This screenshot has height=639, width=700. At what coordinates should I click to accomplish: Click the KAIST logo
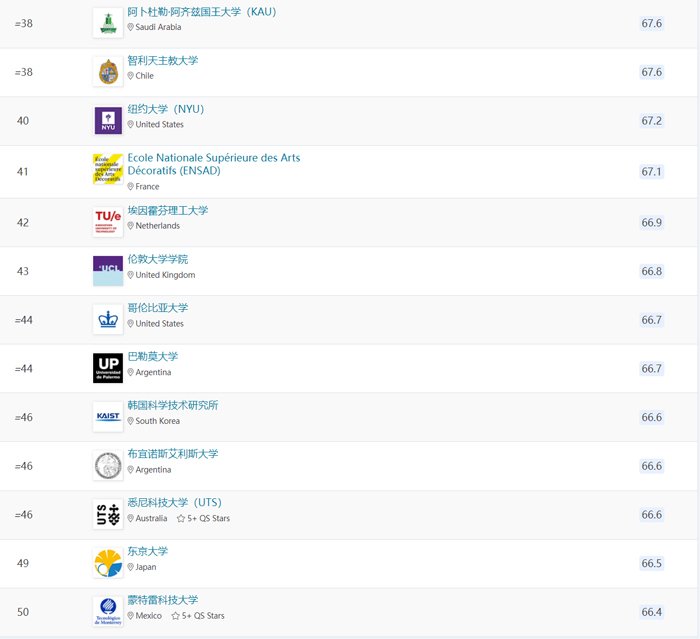(x=108, y=417)
